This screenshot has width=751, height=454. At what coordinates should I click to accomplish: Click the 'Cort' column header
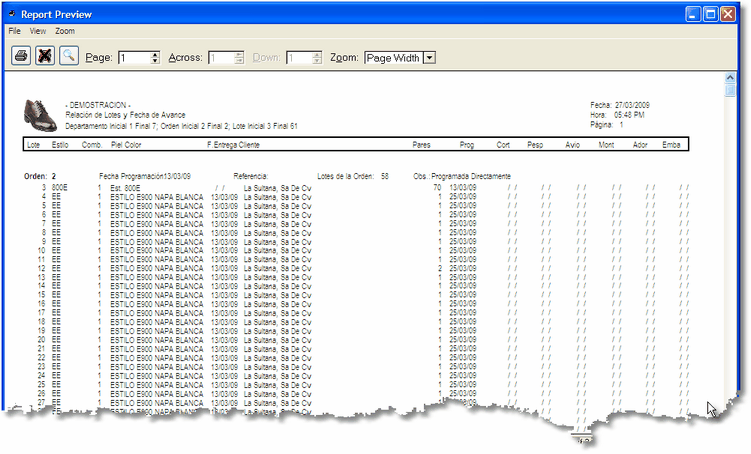[503, 145]
